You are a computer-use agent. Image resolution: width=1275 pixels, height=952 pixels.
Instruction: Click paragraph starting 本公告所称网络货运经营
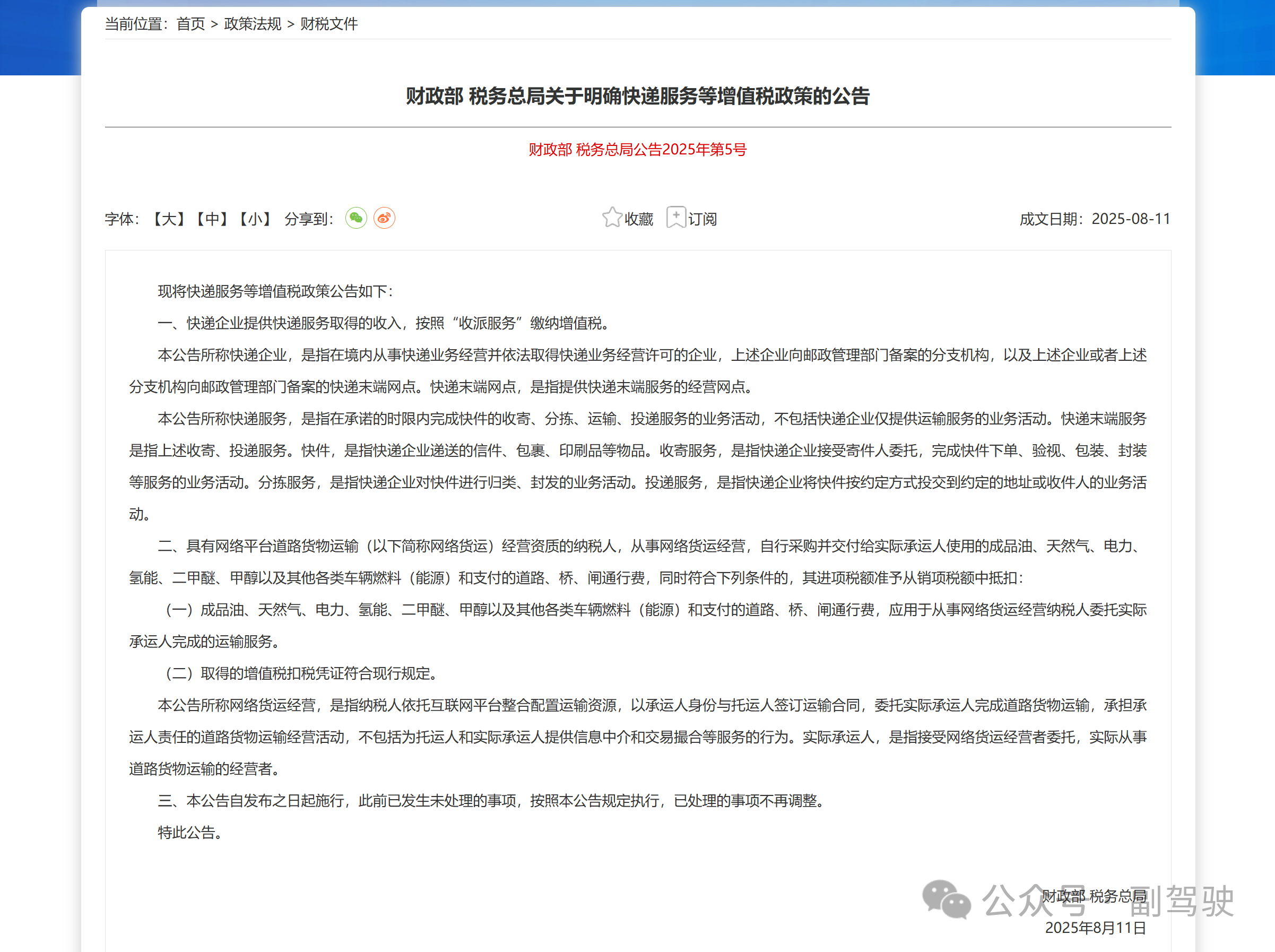[x=638, y=737]
